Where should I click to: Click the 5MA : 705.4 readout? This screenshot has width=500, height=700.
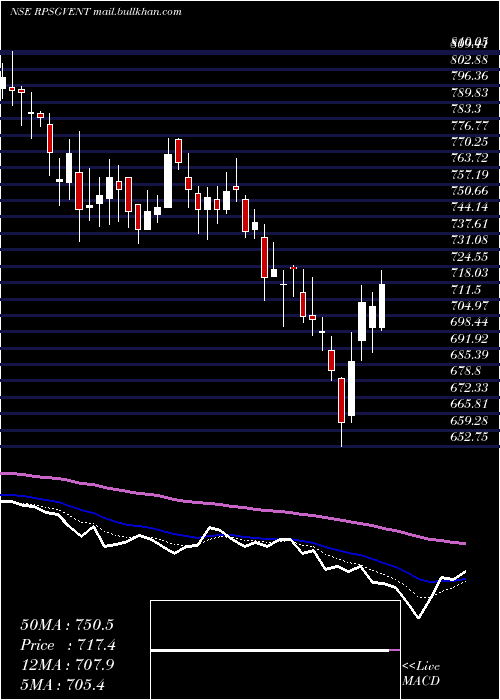63,684
